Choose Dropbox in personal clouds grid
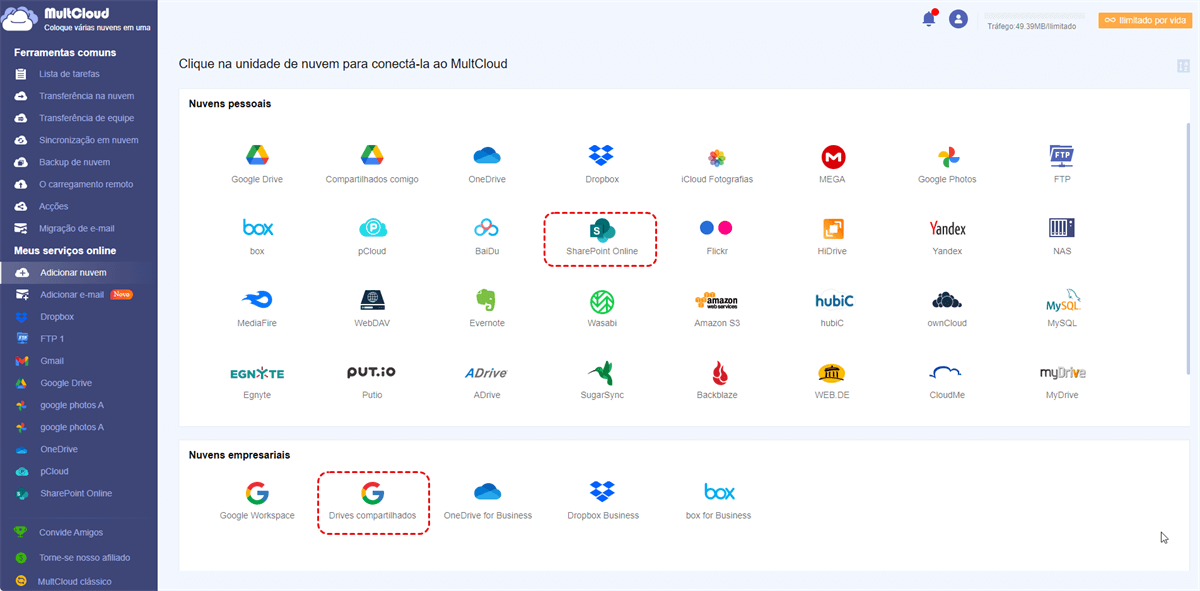 tap(602, 164)
